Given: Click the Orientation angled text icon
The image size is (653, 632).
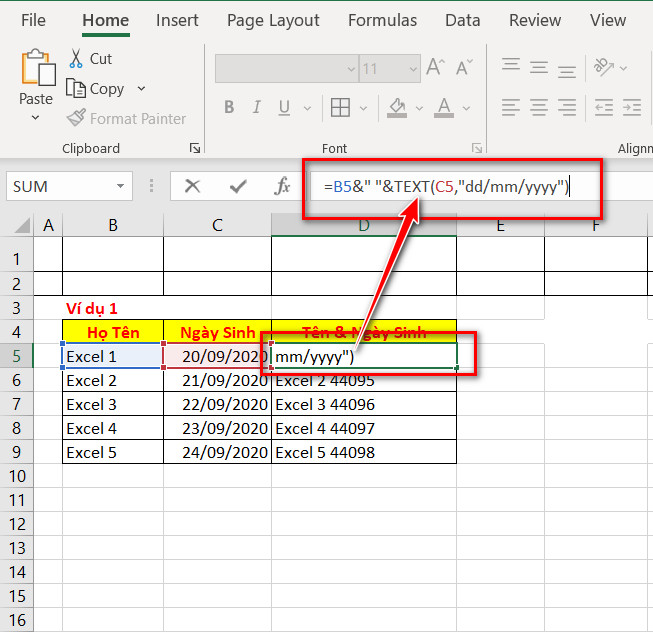Looking at the screenshot, I should pos(604,67).
